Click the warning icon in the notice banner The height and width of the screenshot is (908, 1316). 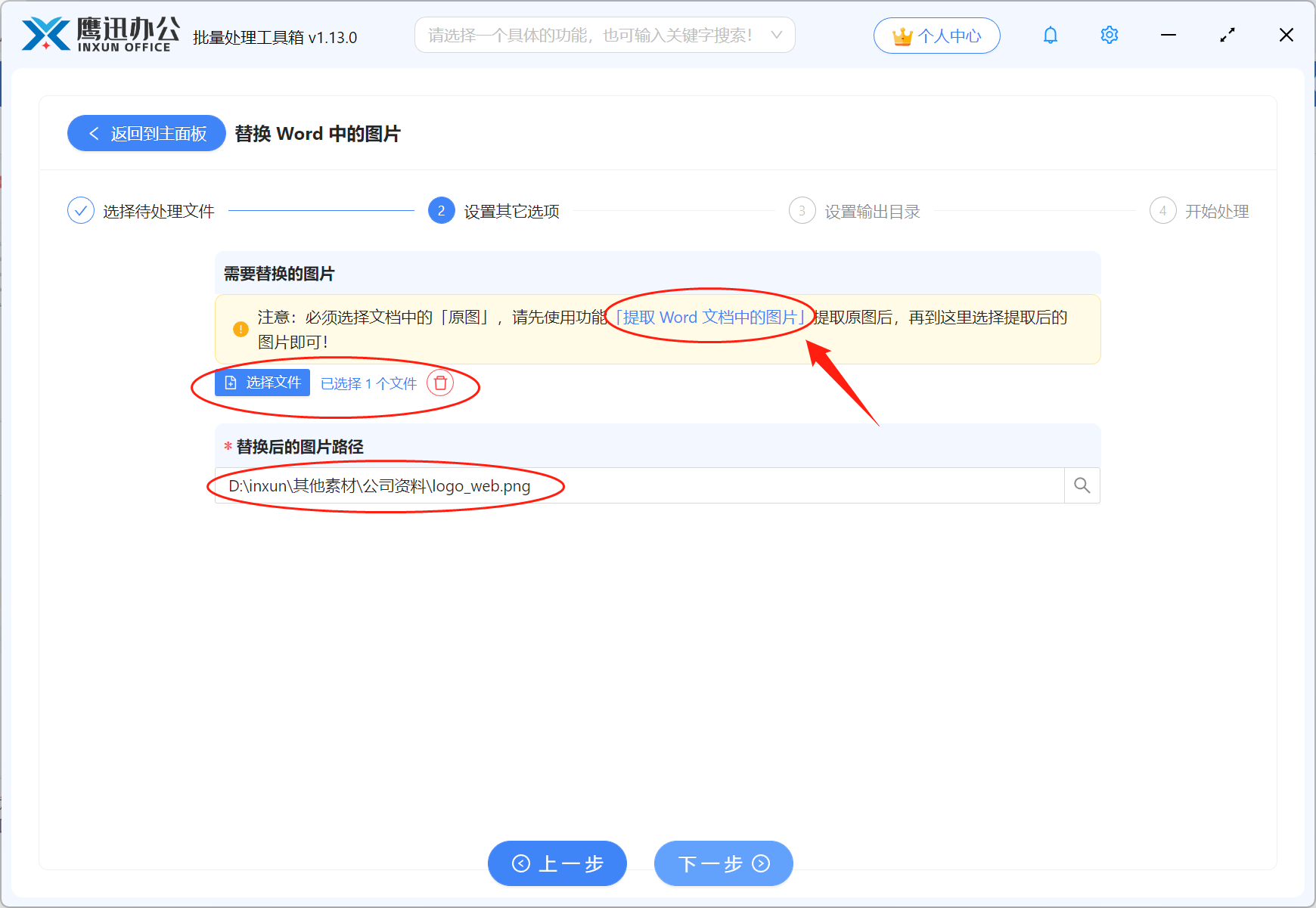coord(240,329)
